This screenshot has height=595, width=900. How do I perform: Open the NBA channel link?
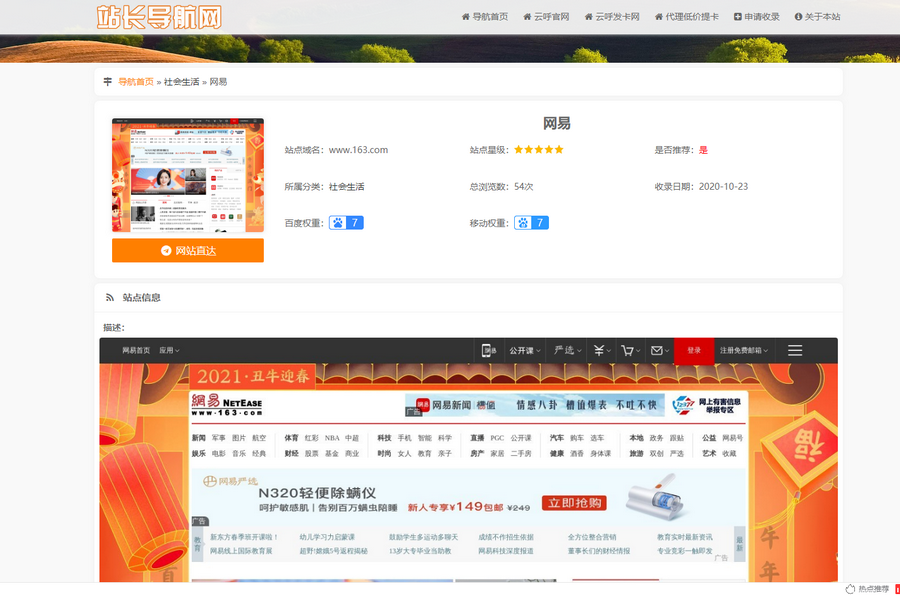point(332,438)
